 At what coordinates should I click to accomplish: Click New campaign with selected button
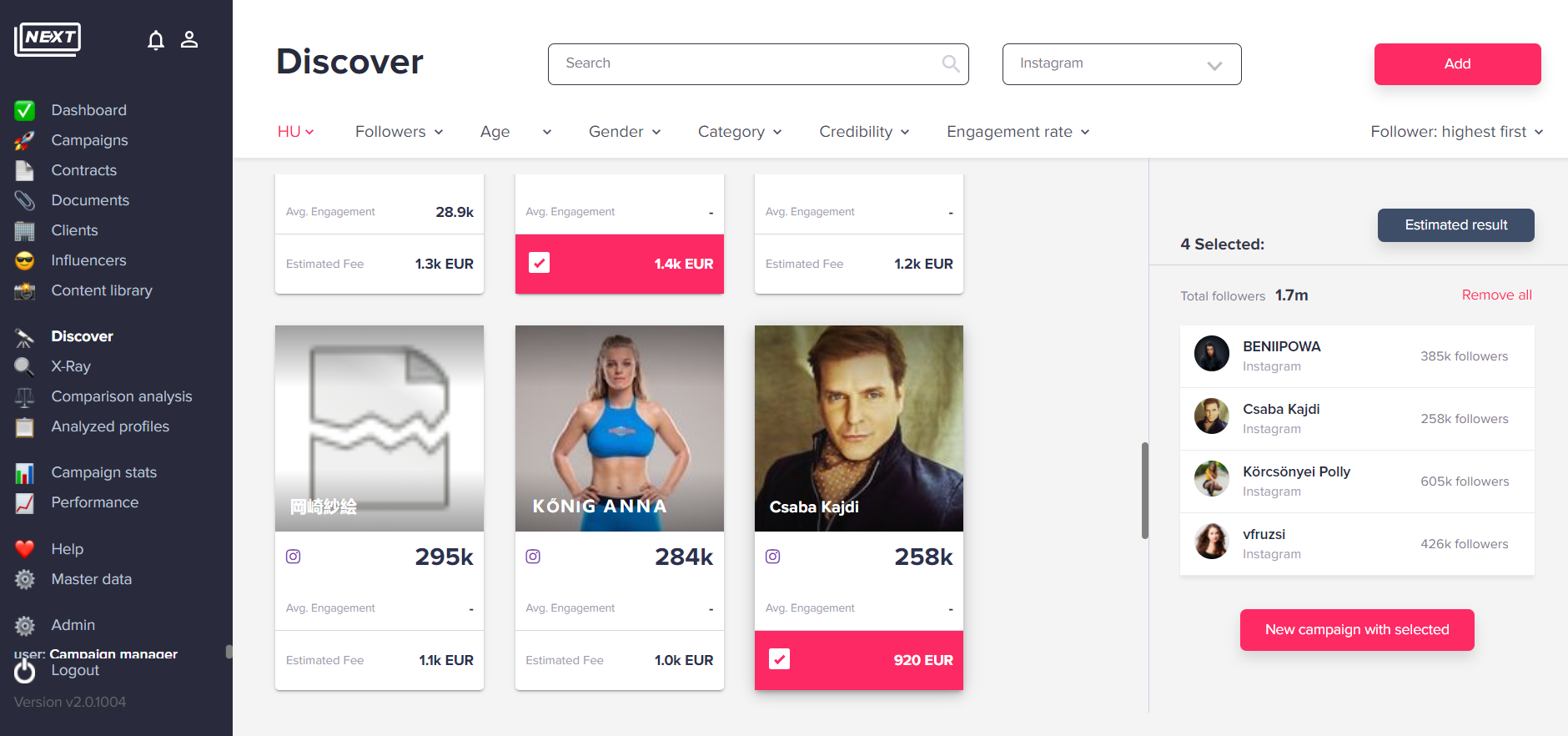pyautogui.click(x=1357, y=630)
